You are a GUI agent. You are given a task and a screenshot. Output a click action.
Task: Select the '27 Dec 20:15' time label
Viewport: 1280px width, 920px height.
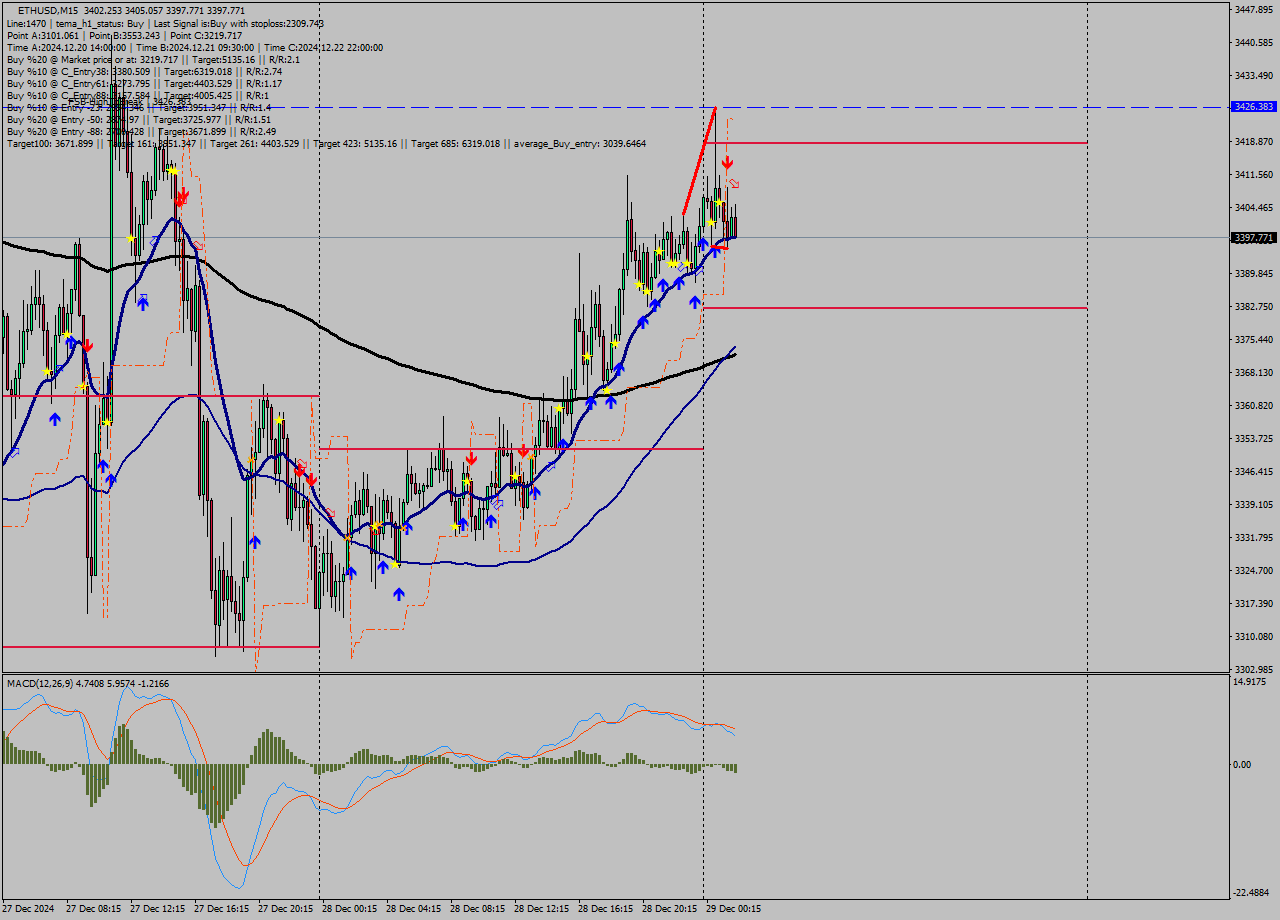286,909
